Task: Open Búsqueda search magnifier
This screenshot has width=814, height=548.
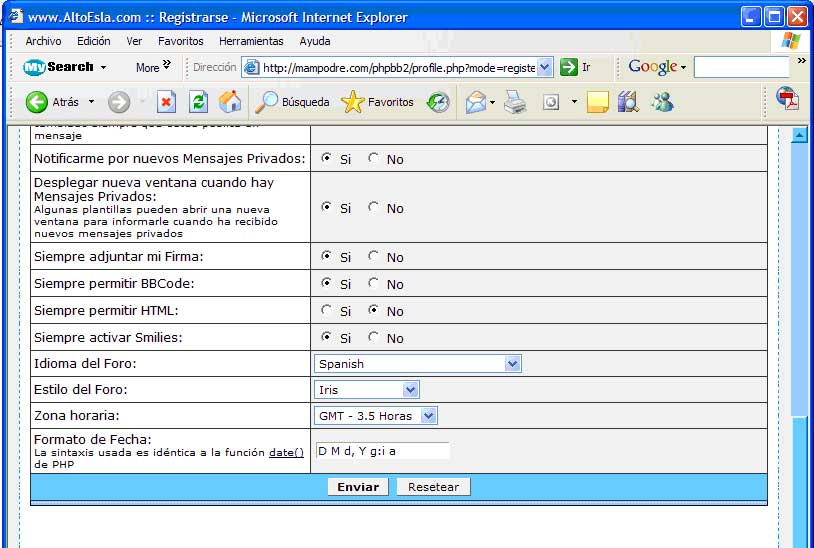Action: (x=267, y=102)
